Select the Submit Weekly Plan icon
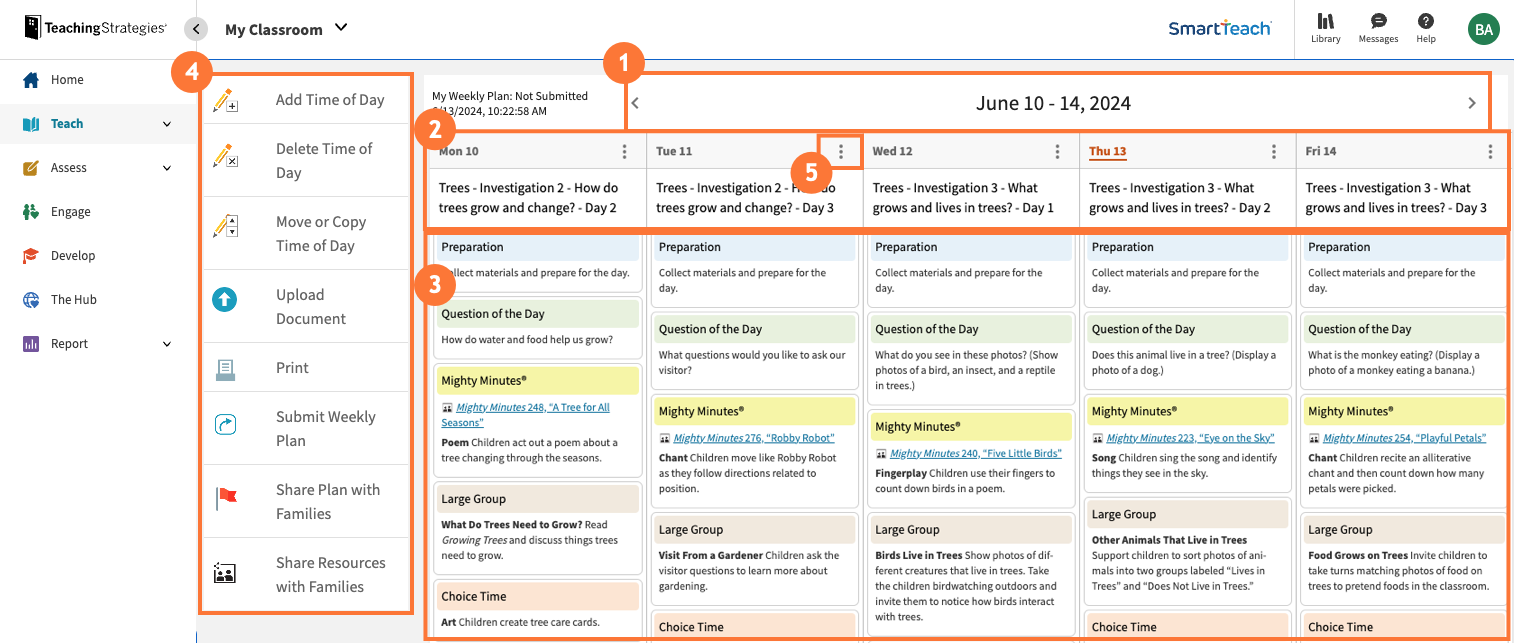Viewport: 1514px width, 643px height. click(224, 425)
